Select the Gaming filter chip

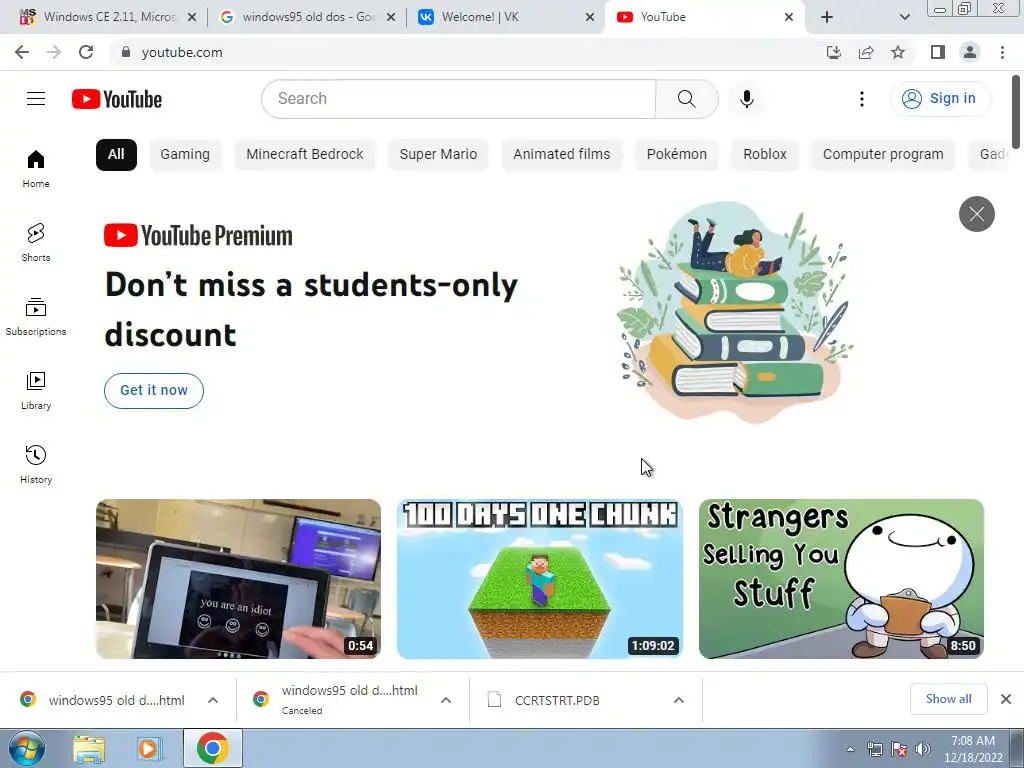(185, 155)
